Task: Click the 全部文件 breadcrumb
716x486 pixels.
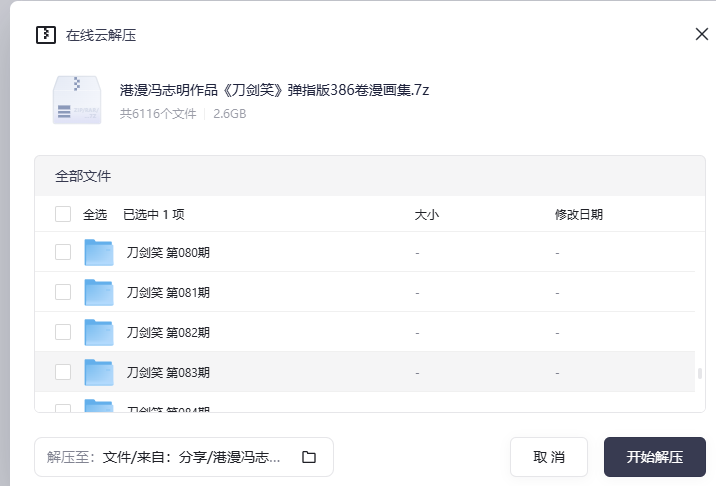Action: (83, 176)
